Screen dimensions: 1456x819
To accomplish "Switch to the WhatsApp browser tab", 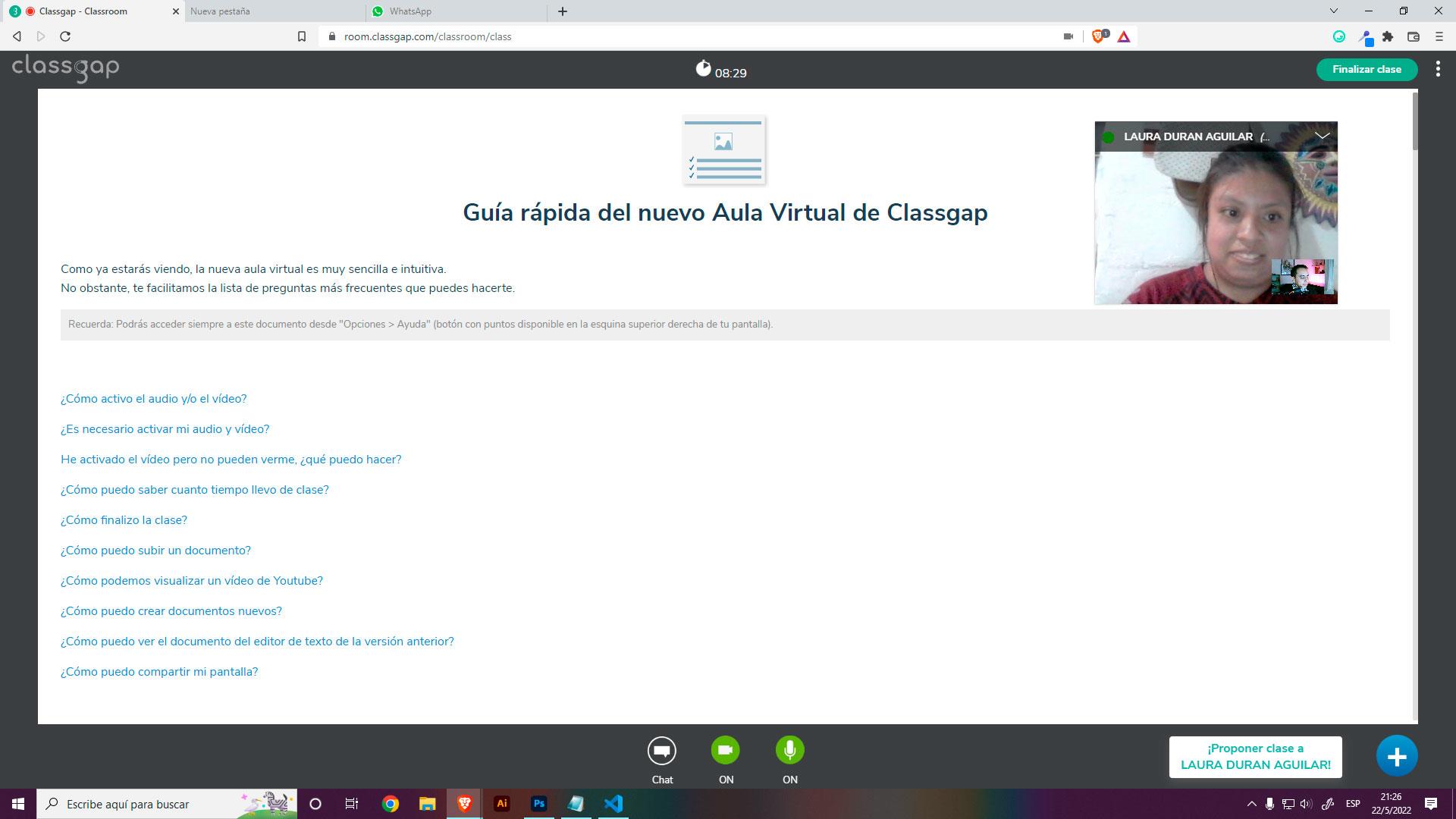I will point(410,11).
